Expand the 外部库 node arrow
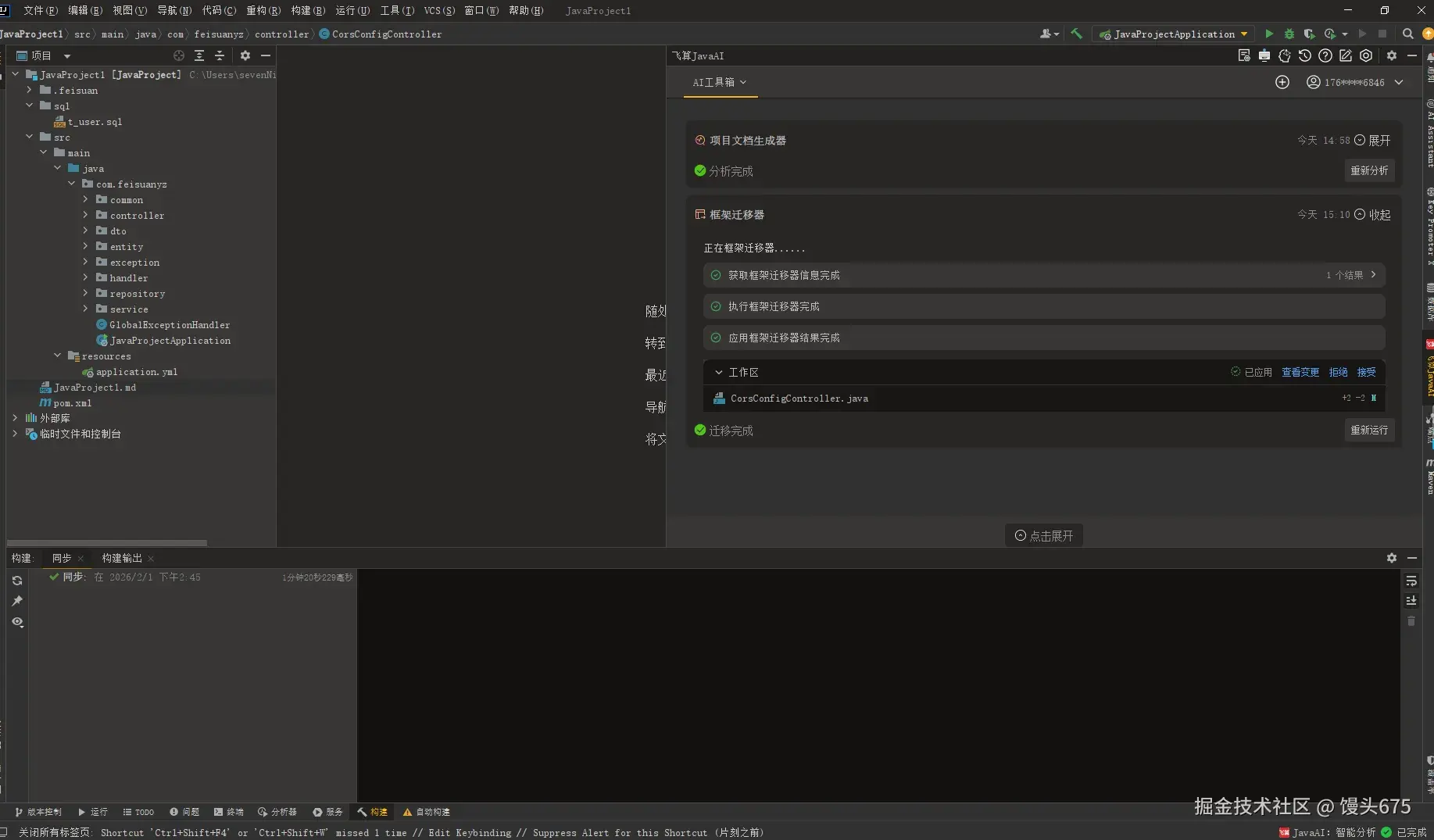 (16, 418)
